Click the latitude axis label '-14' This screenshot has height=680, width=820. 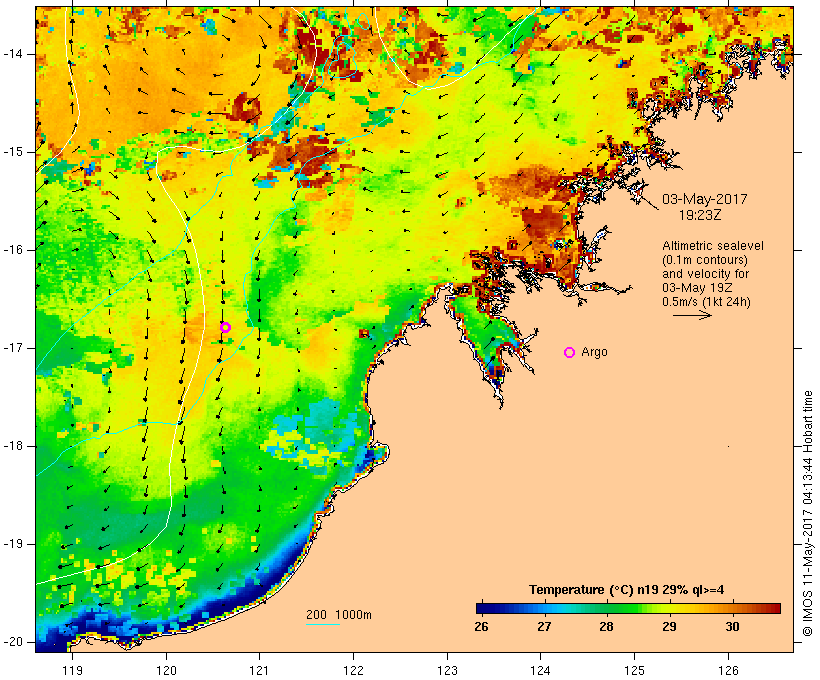point(12,54)
